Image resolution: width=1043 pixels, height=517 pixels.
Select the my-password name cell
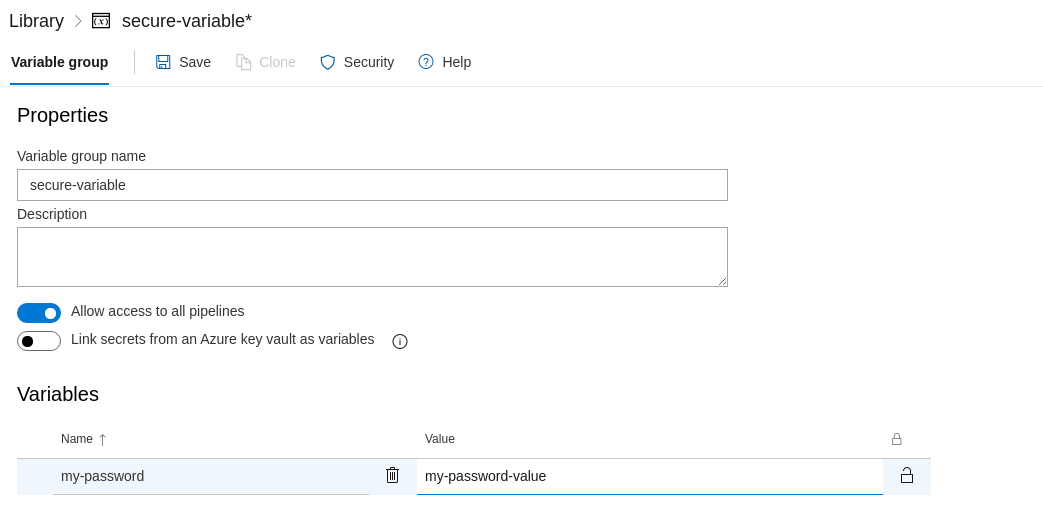[x=210, y=476]
